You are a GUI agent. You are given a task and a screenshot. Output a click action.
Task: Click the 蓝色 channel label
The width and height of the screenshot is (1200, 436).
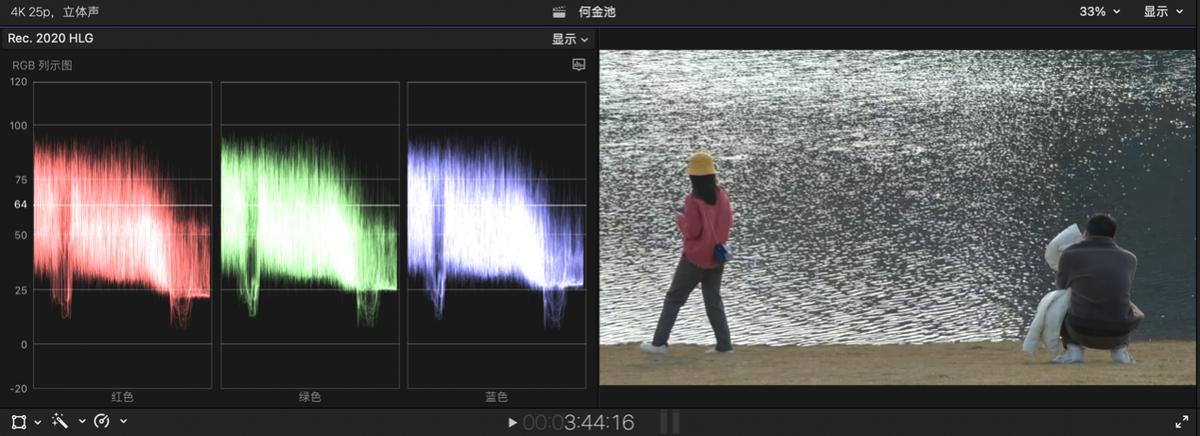(497, 397)
